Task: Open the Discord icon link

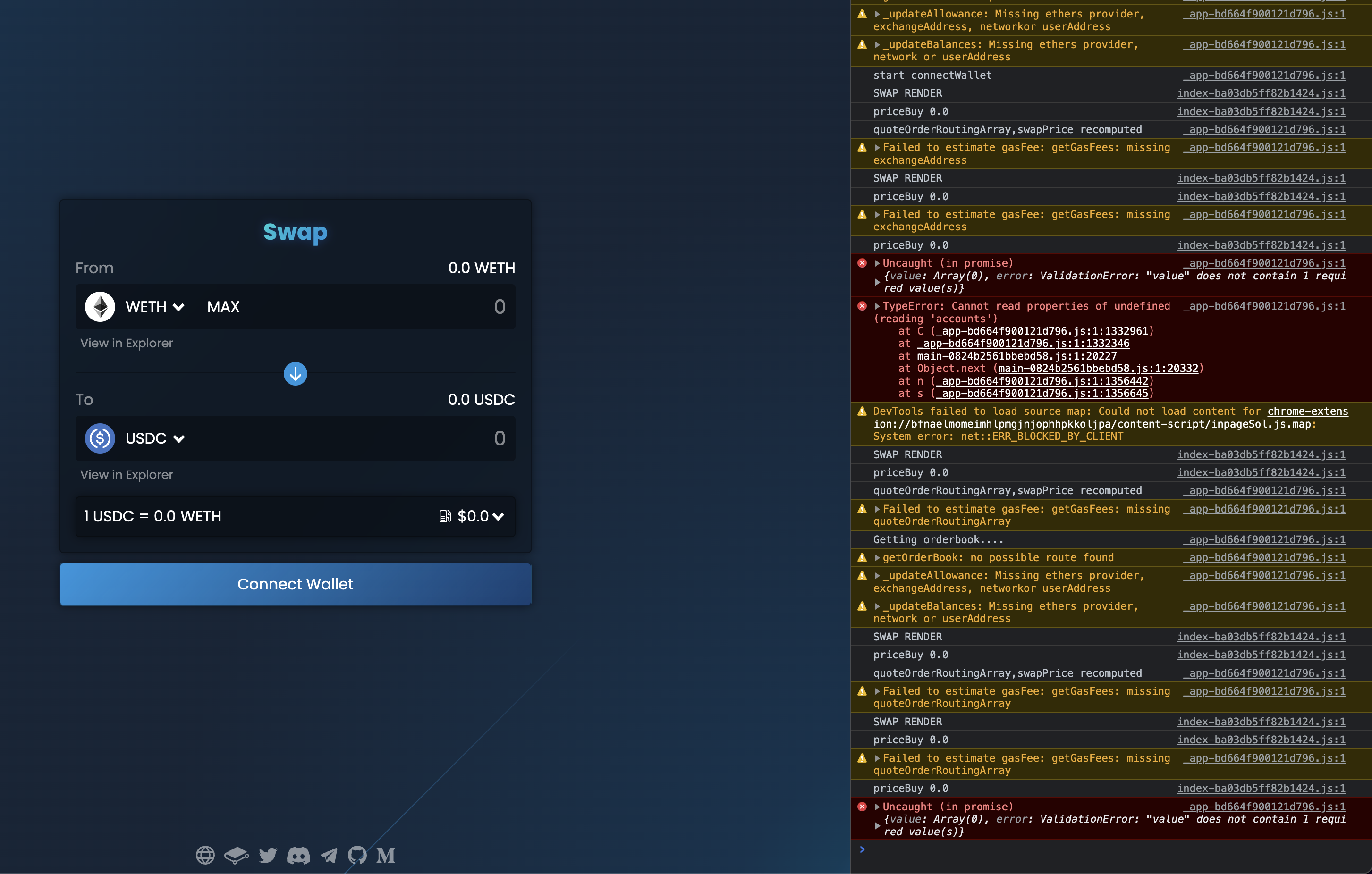Action: [x=298, y=855]
